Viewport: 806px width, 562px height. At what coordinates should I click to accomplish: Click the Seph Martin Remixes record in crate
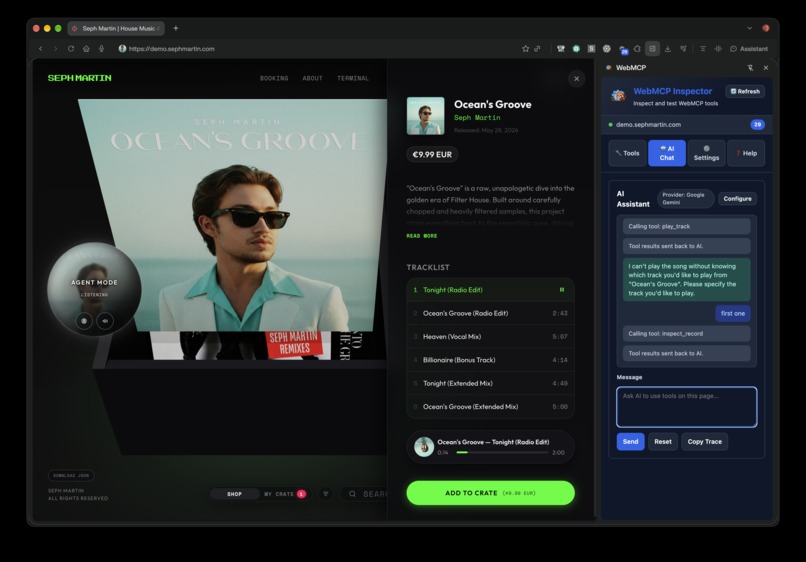(x=295, y=345)
